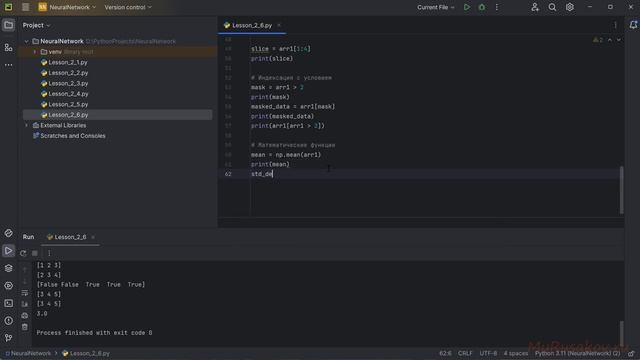This screenshot has height=360, width=640.
Task: Expand External Libraries node
Action: (27, 125)
